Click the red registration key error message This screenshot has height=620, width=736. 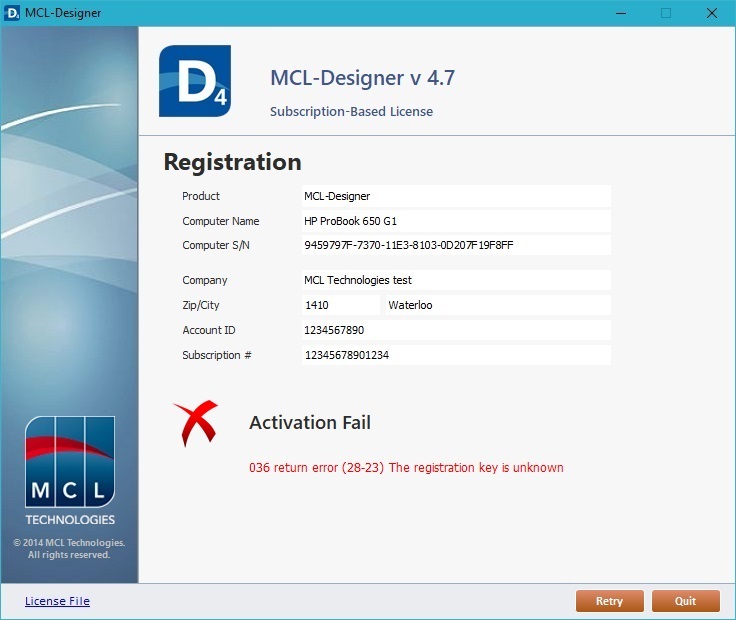(x=406, y=467)
